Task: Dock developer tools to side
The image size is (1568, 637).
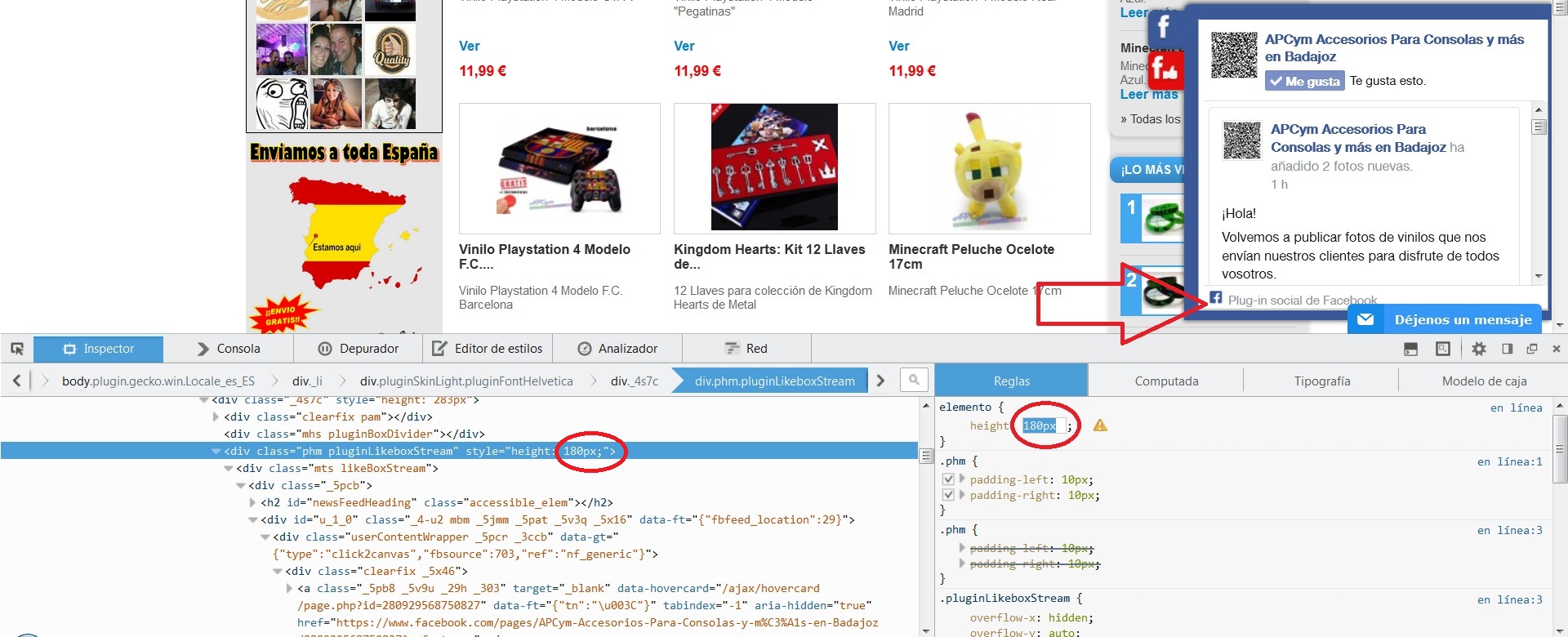Action: [1508, 349]
